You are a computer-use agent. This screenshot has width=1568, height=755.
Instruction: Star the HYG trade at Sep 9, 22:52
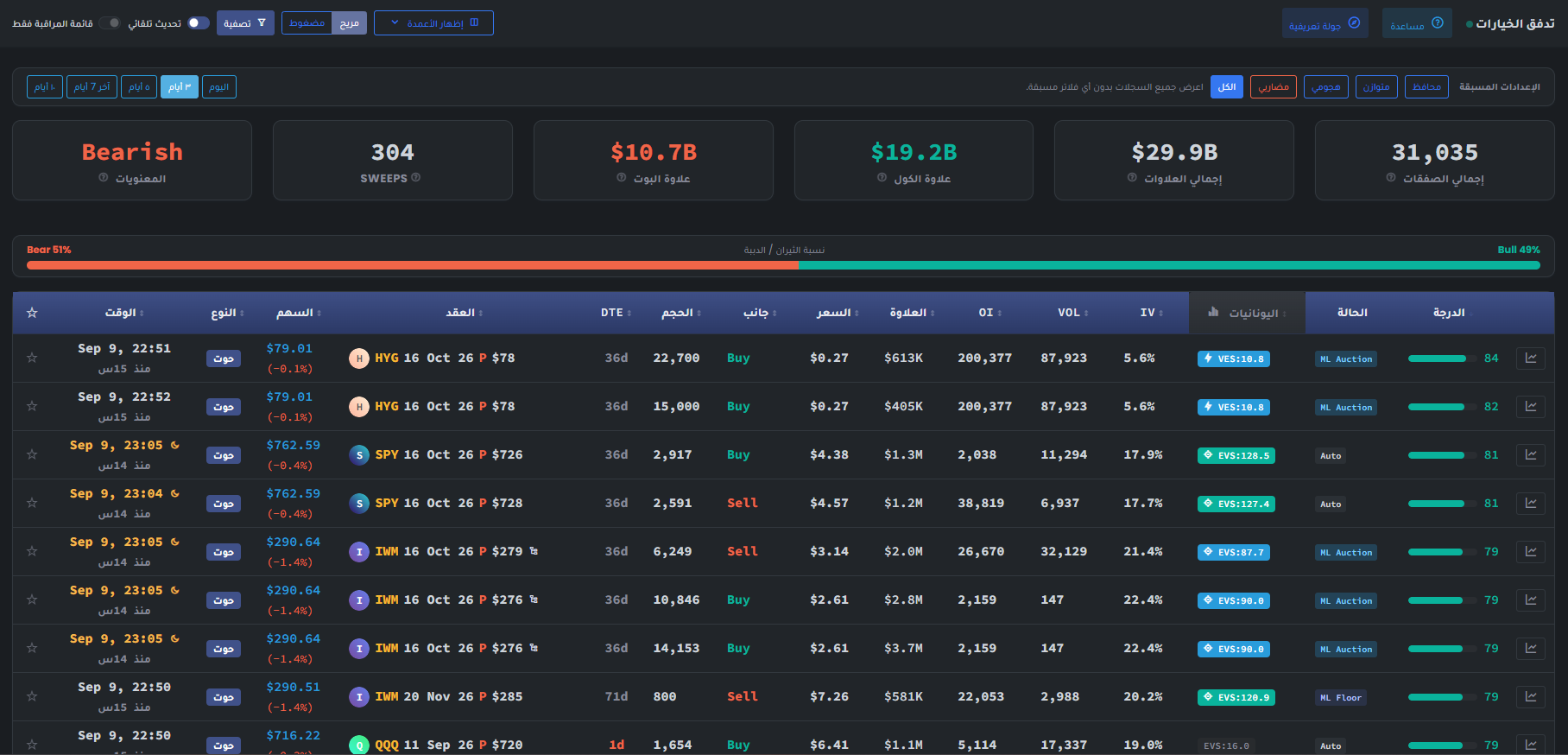pyautogui.click(x=32, y=406)
